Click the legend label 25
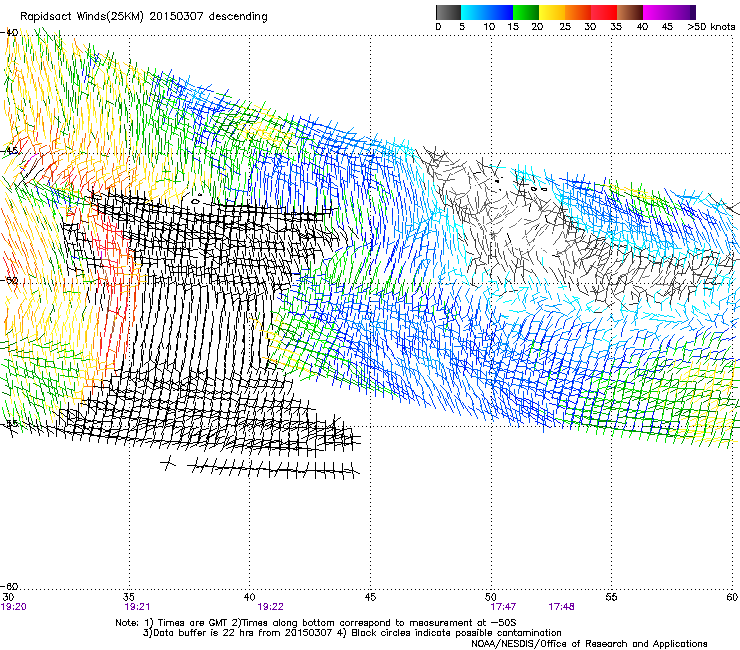740x650 pixels. 565,27
